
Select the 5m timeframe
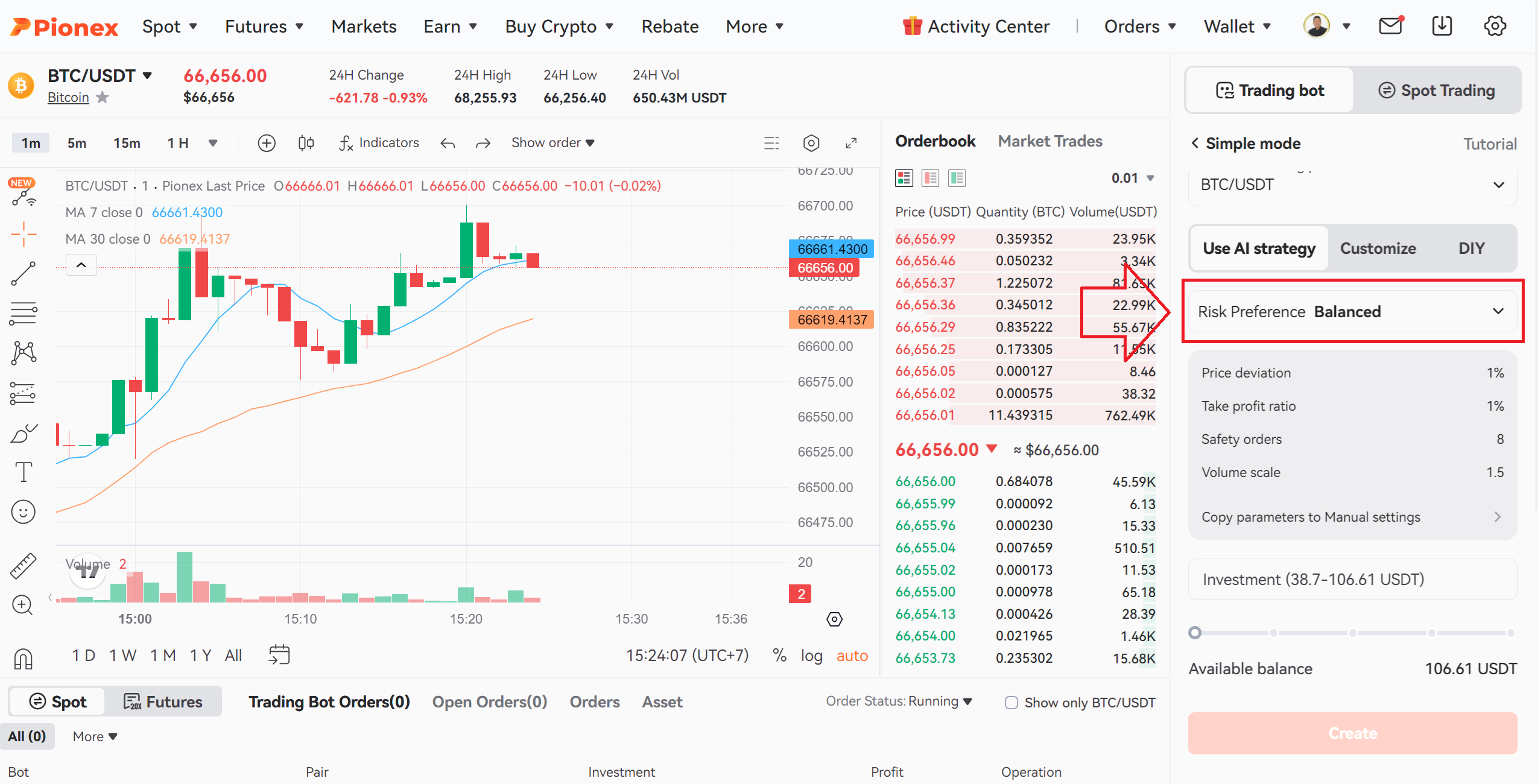click(77, 143)
